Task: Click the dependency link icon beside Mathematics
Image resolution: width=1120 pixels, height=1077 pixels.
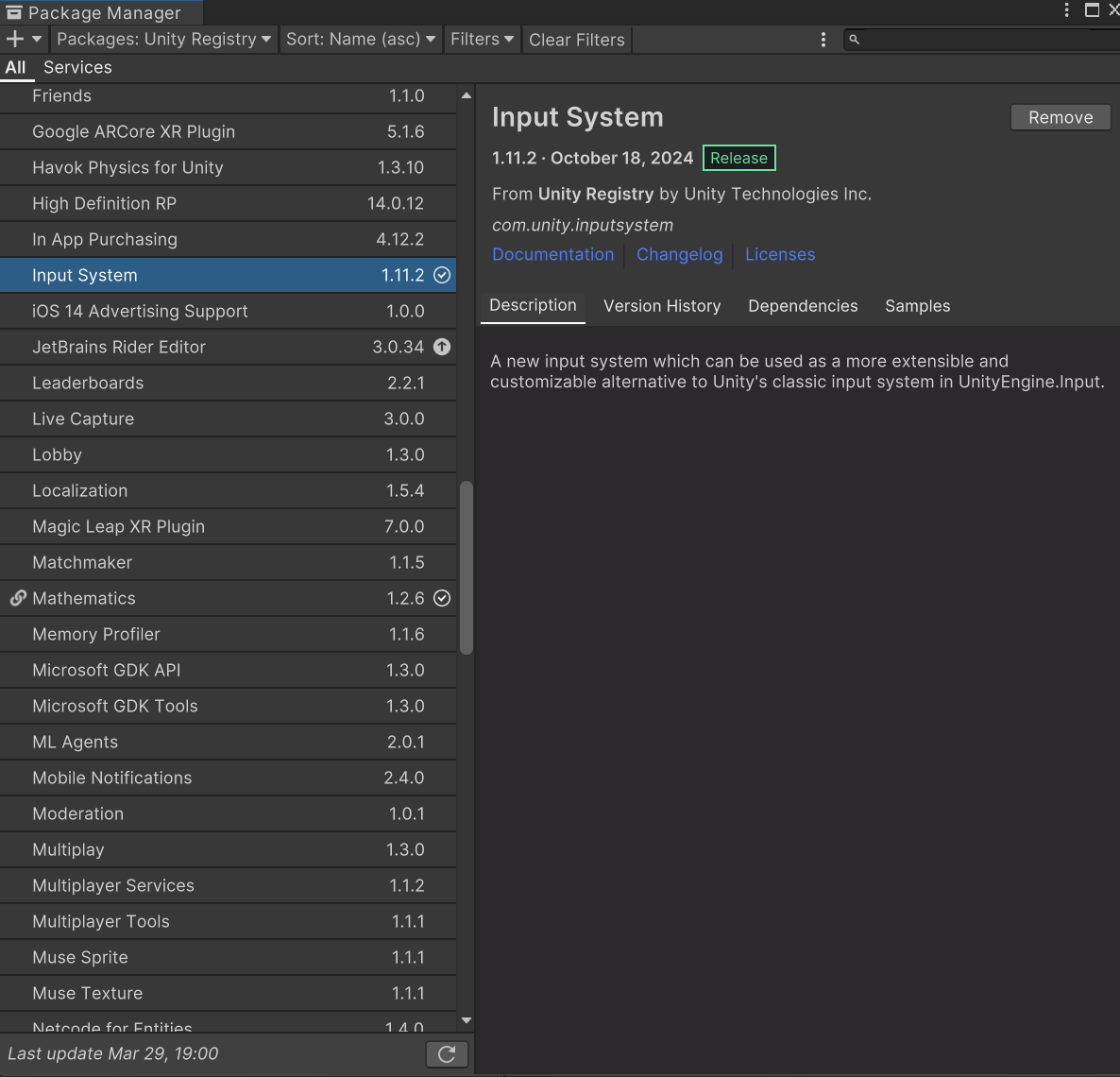Action: point(18,598)
